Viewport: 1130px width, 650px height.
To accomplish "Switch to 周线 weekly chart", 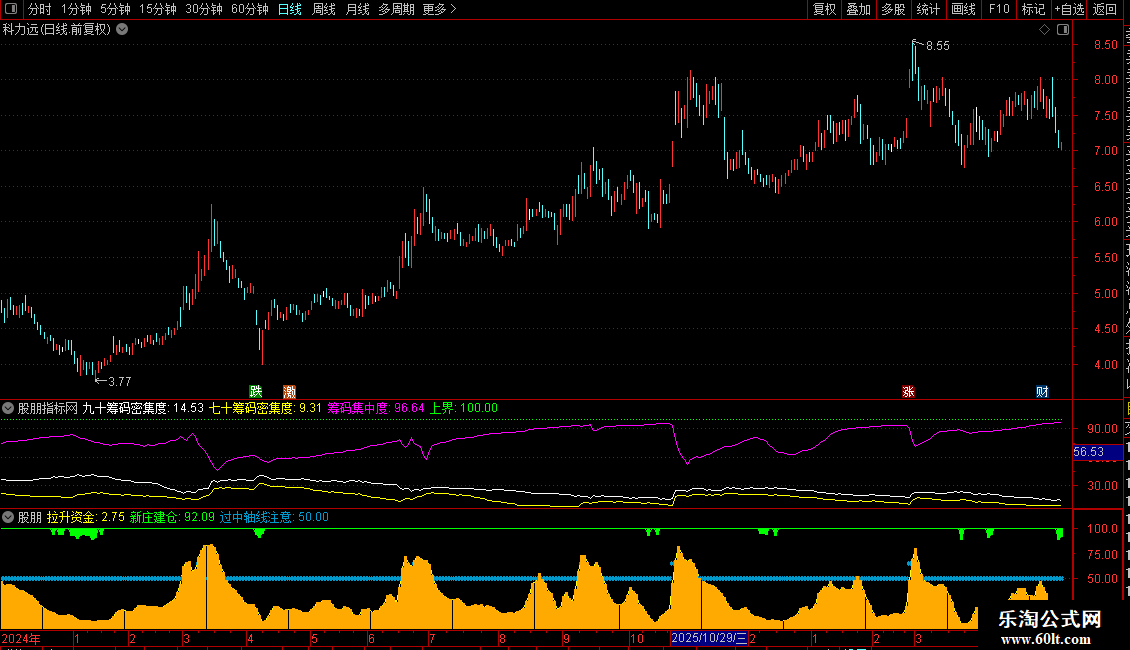I will coord(324,9).
